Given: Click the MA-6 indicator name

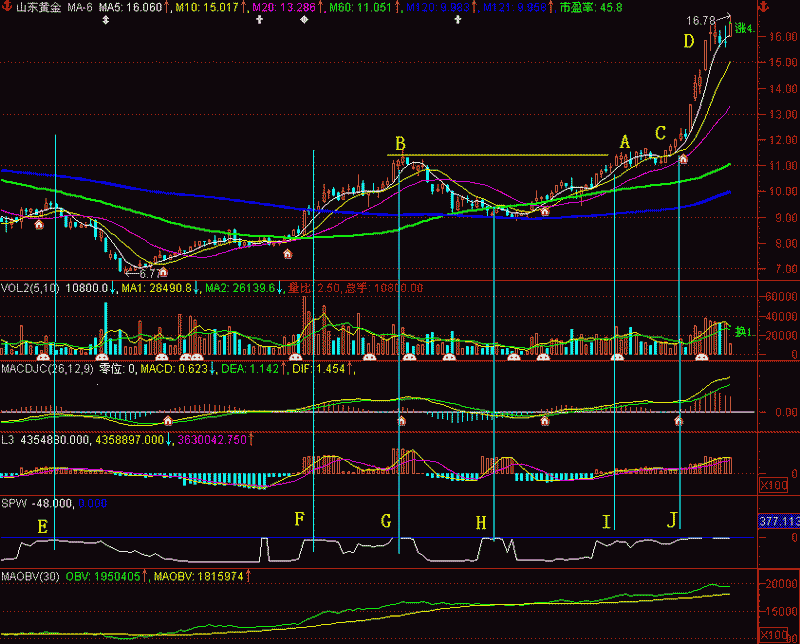Looking at the screenshot, I should coord(81,7).
